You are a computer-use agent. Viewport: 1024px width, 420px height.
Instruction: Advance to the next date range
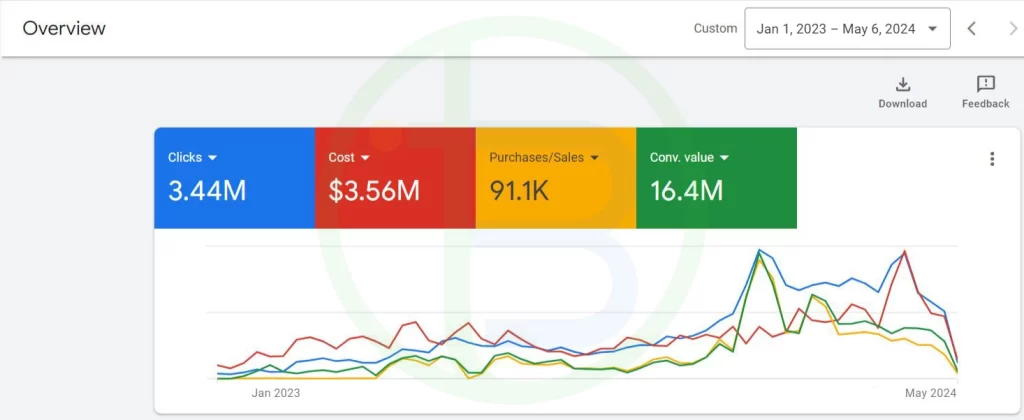(1012, 28)
